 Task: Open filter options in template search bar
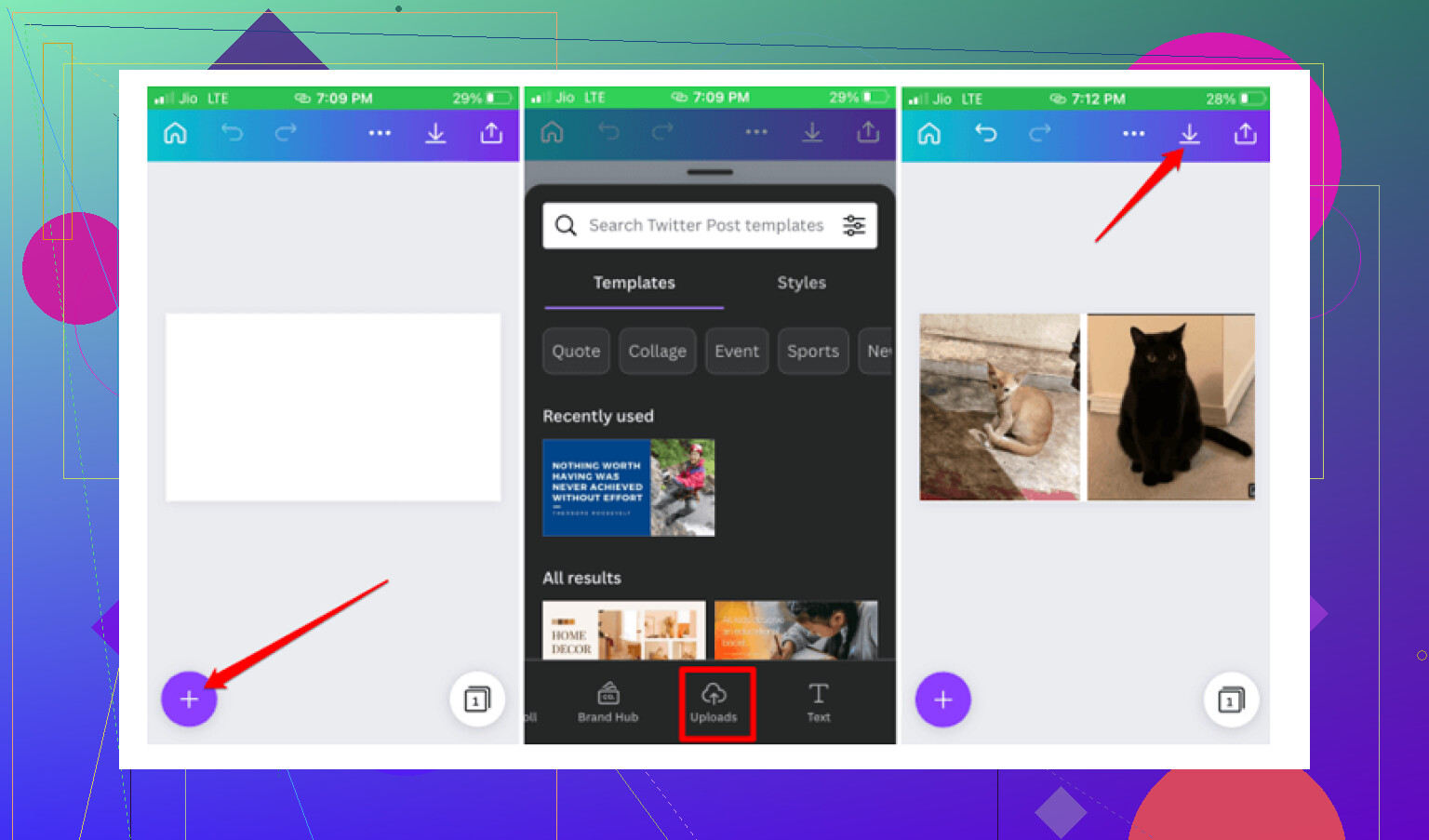[x=853, y=225]
